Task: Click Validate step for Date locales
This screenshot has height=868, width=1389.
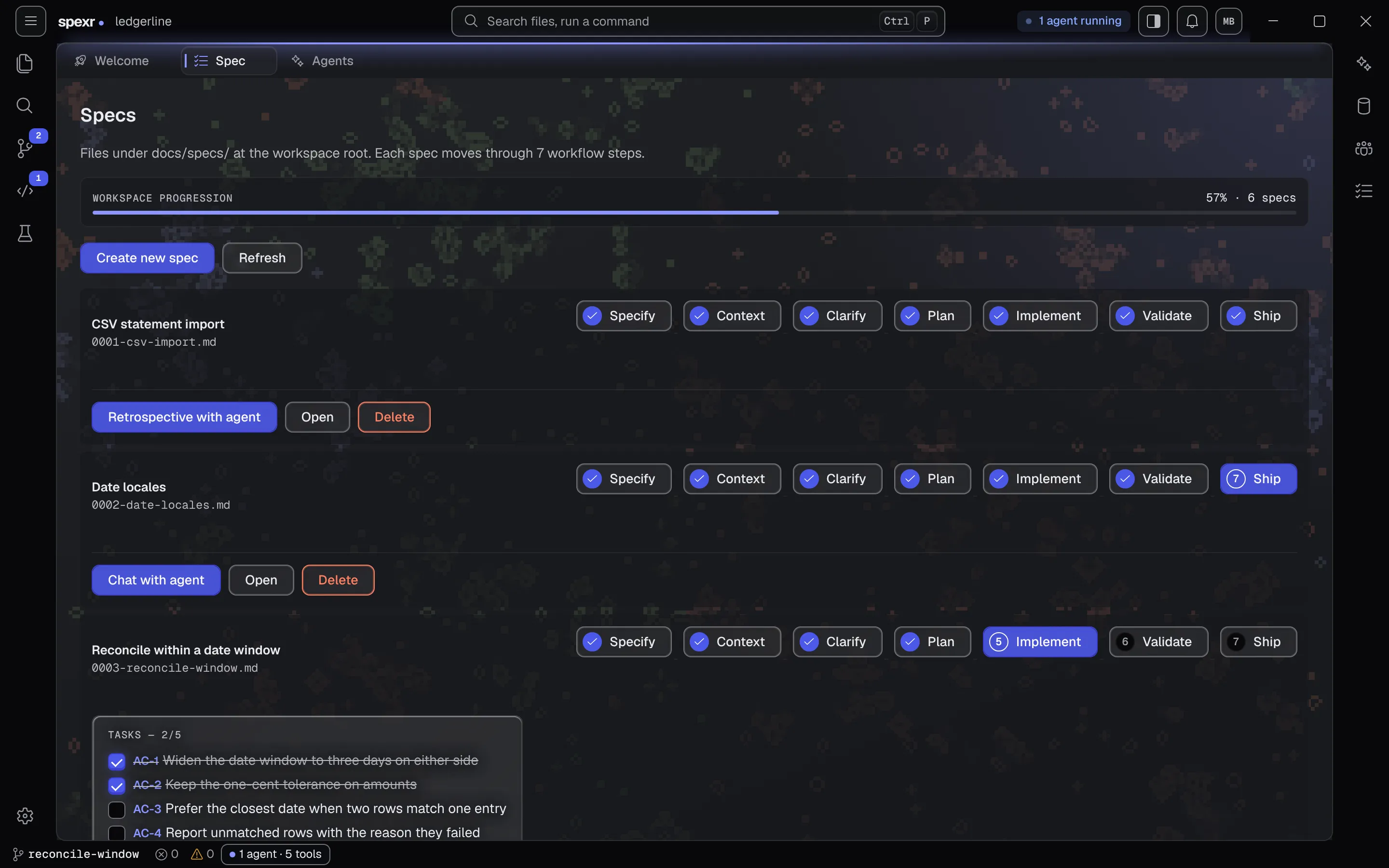Action: tap(1158, 479)
